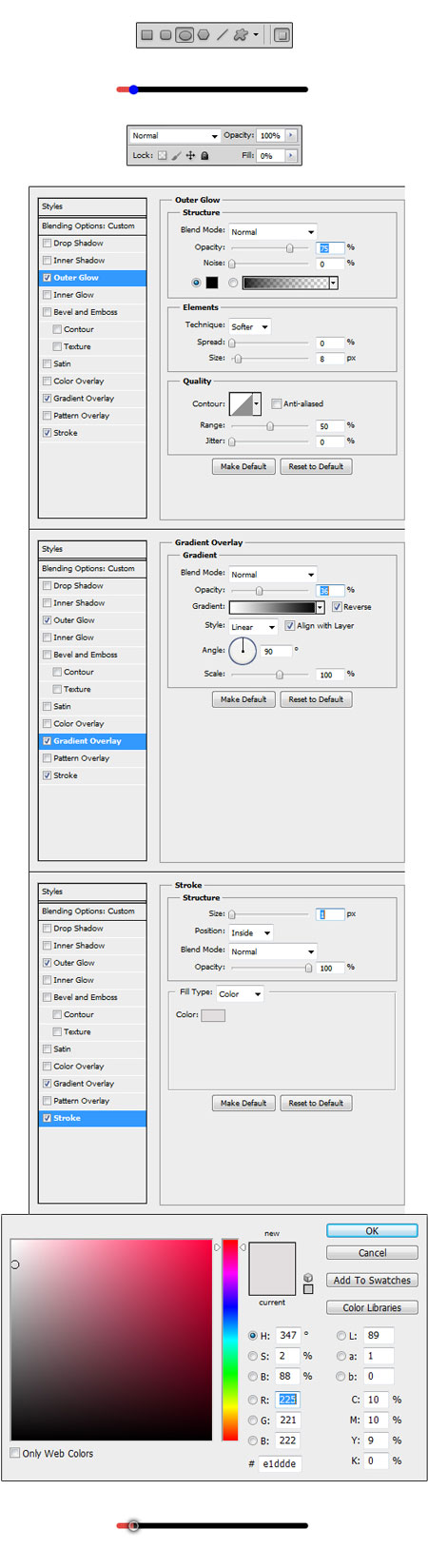428x1568 pixels.
Task: Select the Ellipse shape tool
Action: pos(185,35)
